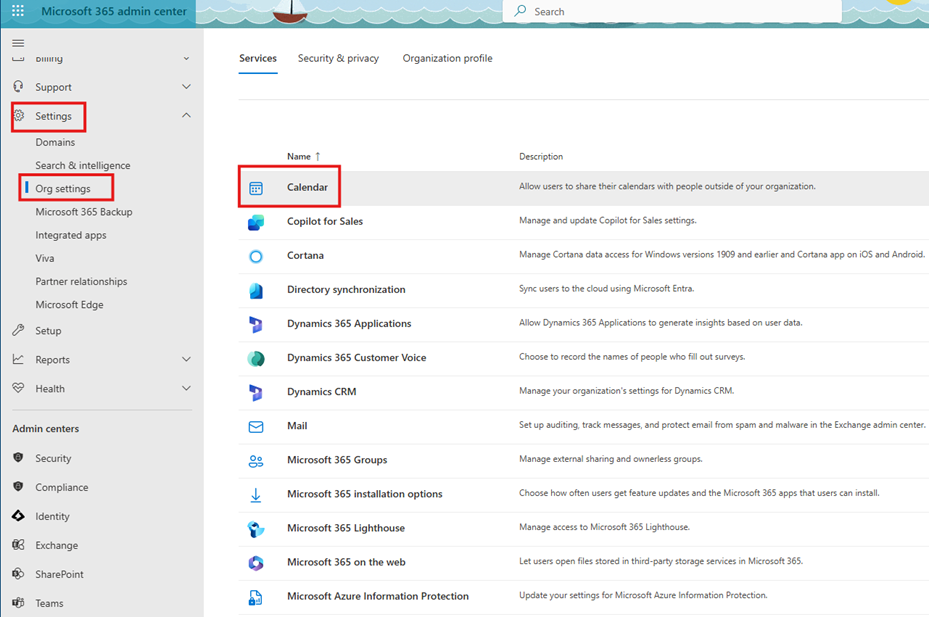Open Partner relationships
The image size is (930, 618).
(81, 281)
